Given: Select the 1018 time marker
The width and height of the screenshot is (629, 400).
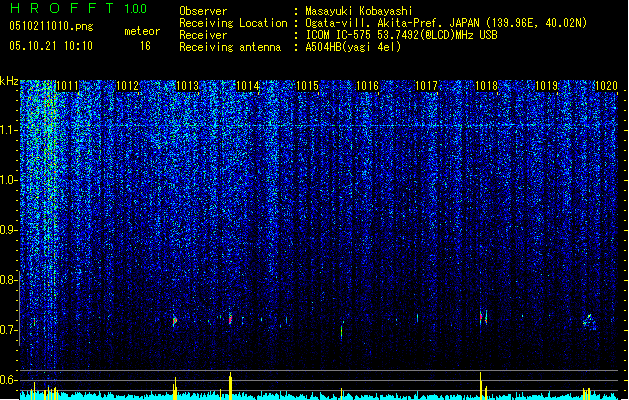Looking at the screenshot, I should [x=486, y=86].
